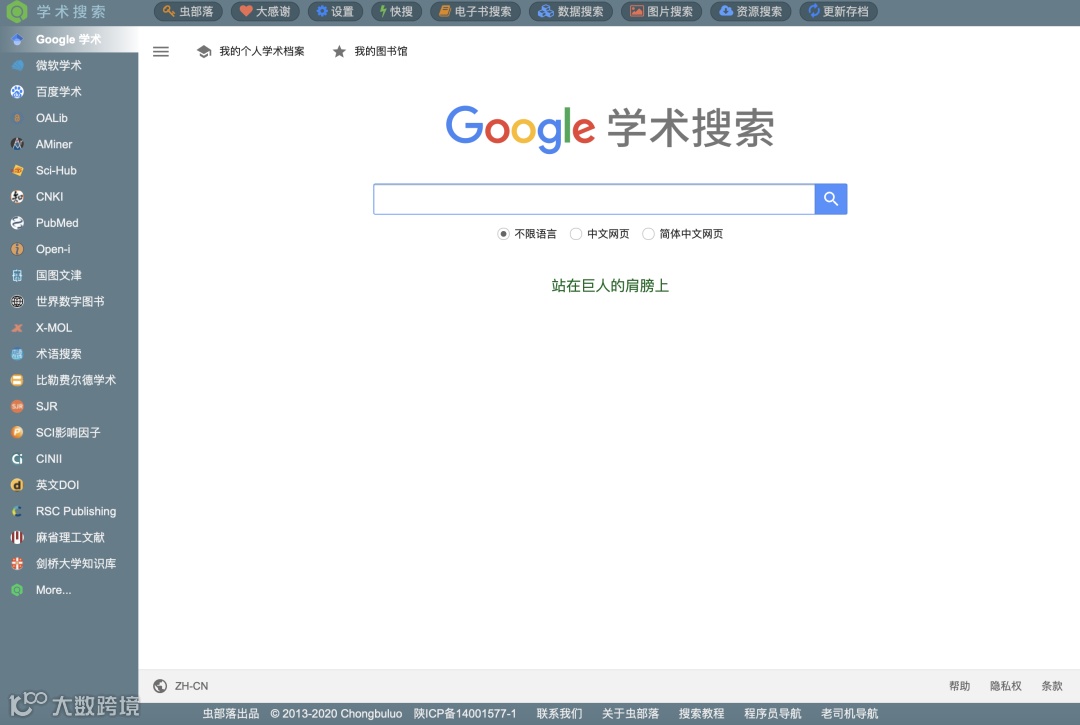The width and height of the screenshot is (1080, 725).
Task: Click the 微软学术 sidebar icon
Action: (x=17, y=65)
